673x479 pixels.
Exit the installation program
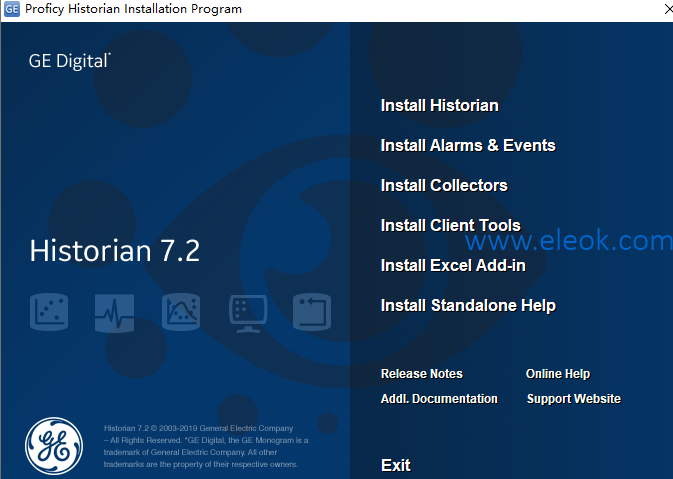395,465
